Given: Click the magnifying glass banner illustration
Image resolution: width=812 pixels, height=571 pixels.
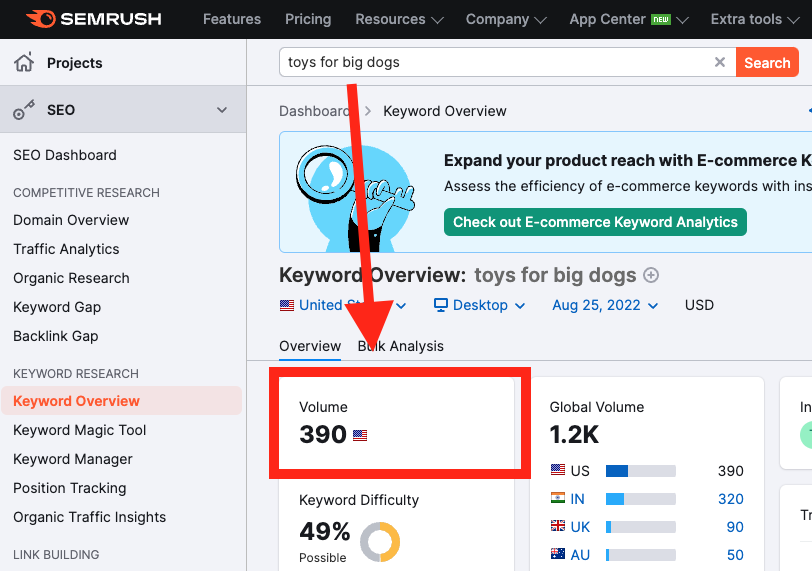Looking at the screenshot, I should (x=356, y=197).
